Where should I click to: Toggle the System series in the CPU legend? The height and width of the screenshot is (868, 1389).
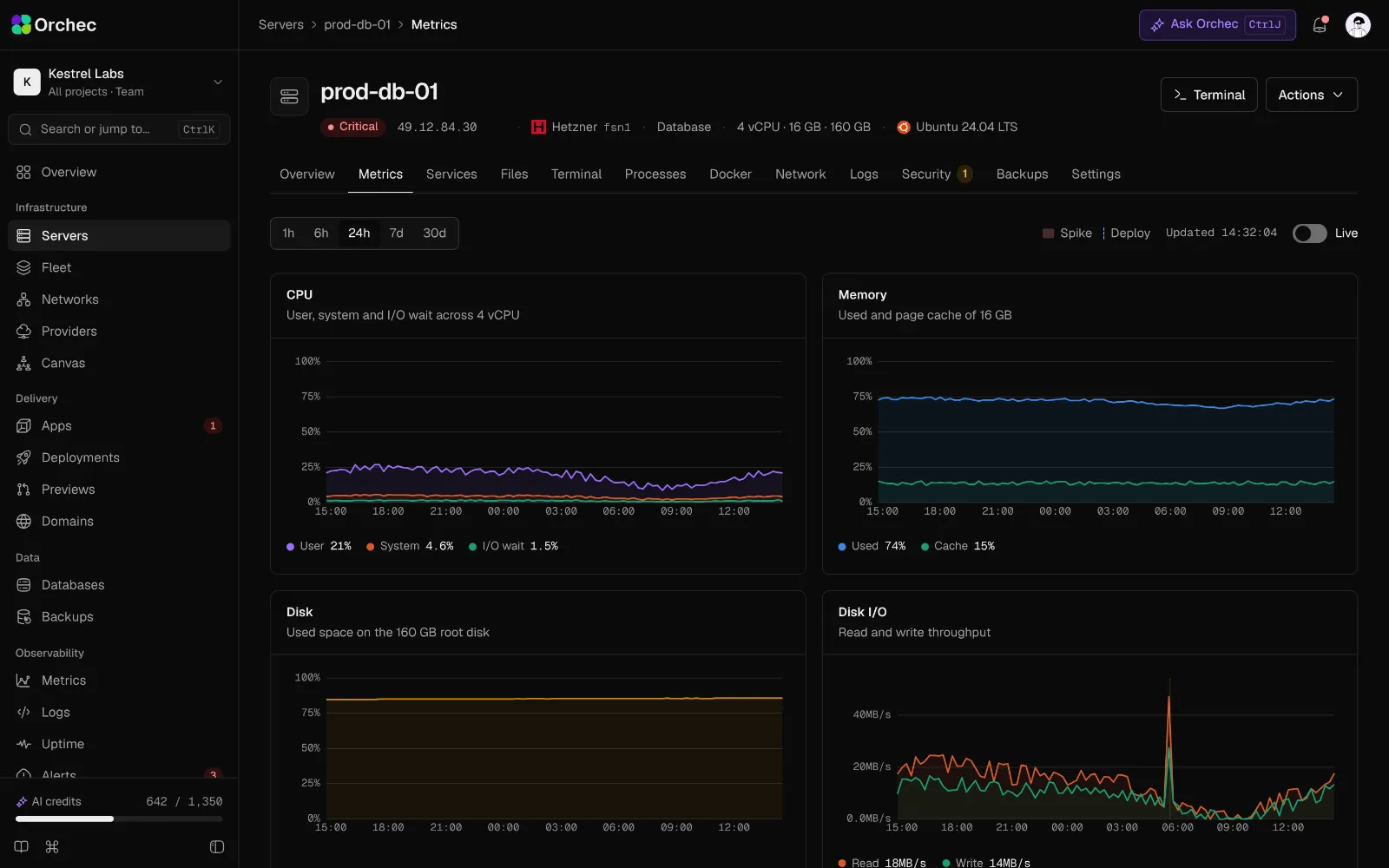410,546
